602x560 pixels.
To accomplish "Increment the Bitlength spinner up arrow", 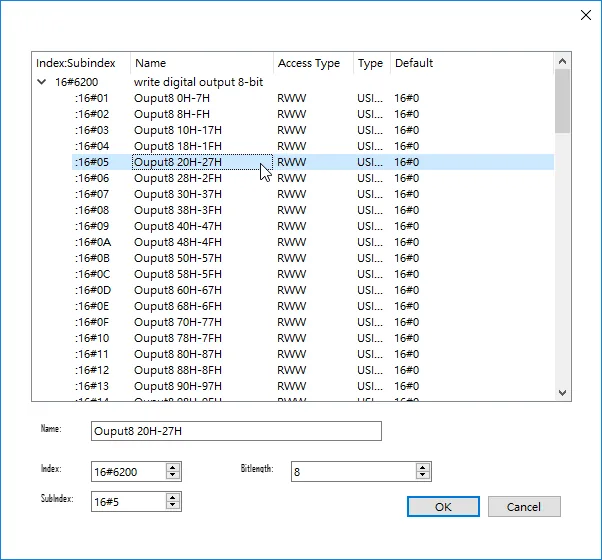I will pyautogui.click(x=423, y=467).
